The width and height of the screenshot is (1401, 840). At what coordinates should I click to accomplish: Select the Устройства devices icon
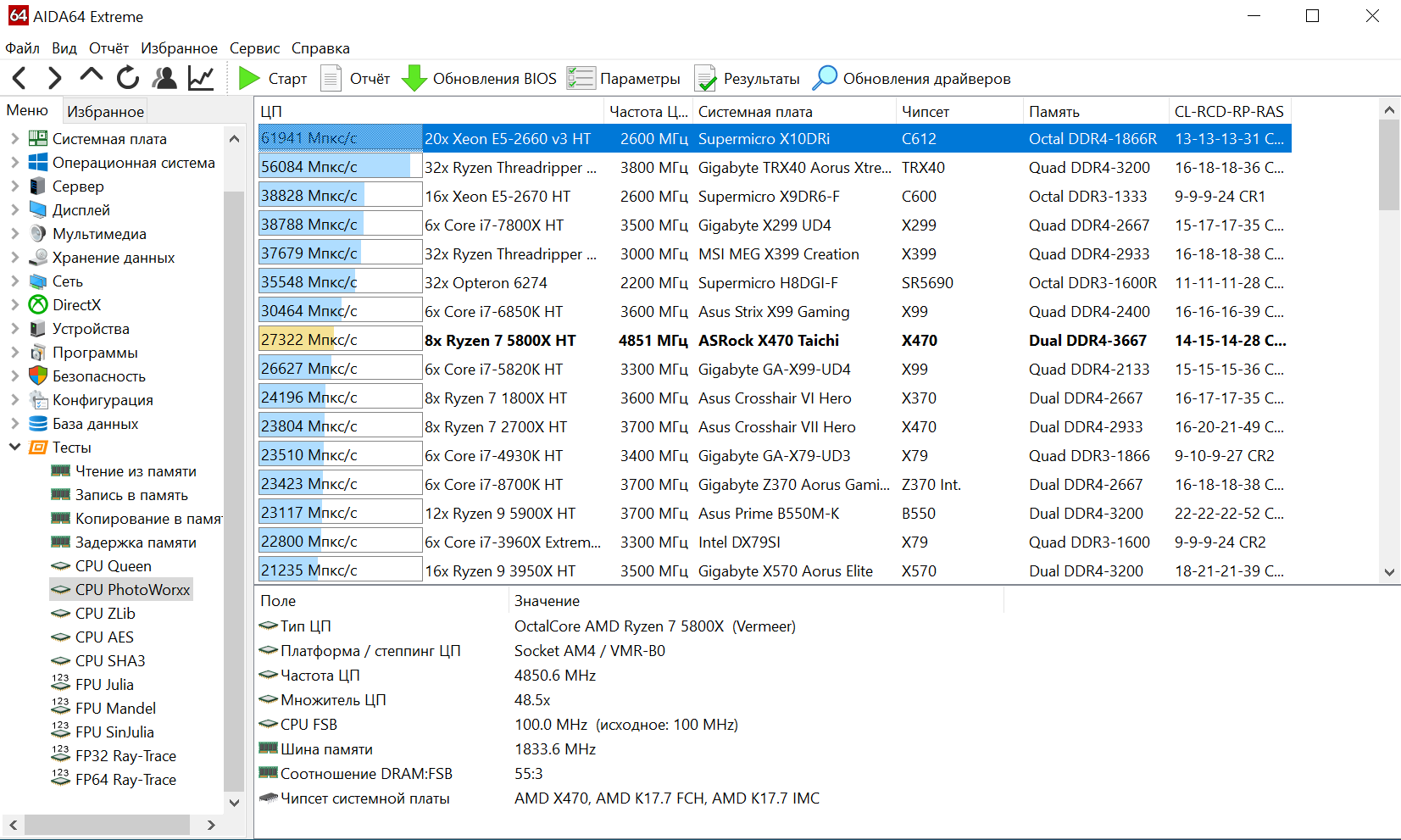(x=38, y=328)
